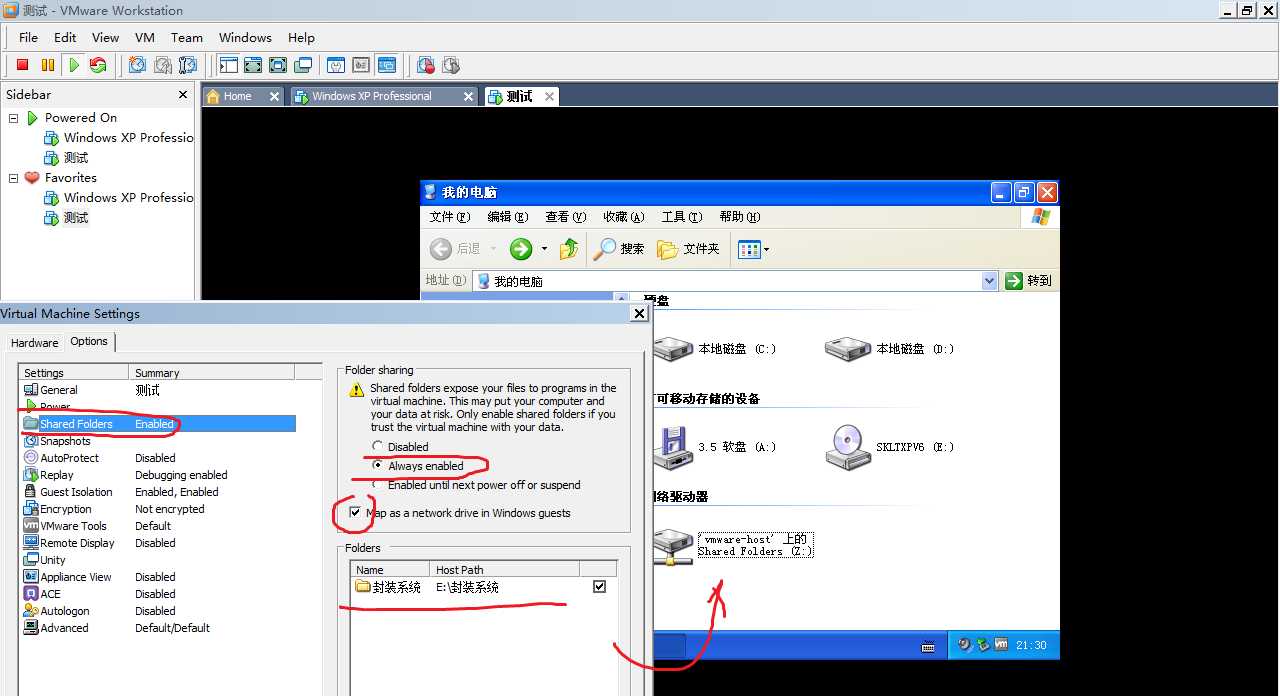Click the Appliance View toolbar icon
This screenshot has width=1280, height=696.
click(x=361, y=65)
